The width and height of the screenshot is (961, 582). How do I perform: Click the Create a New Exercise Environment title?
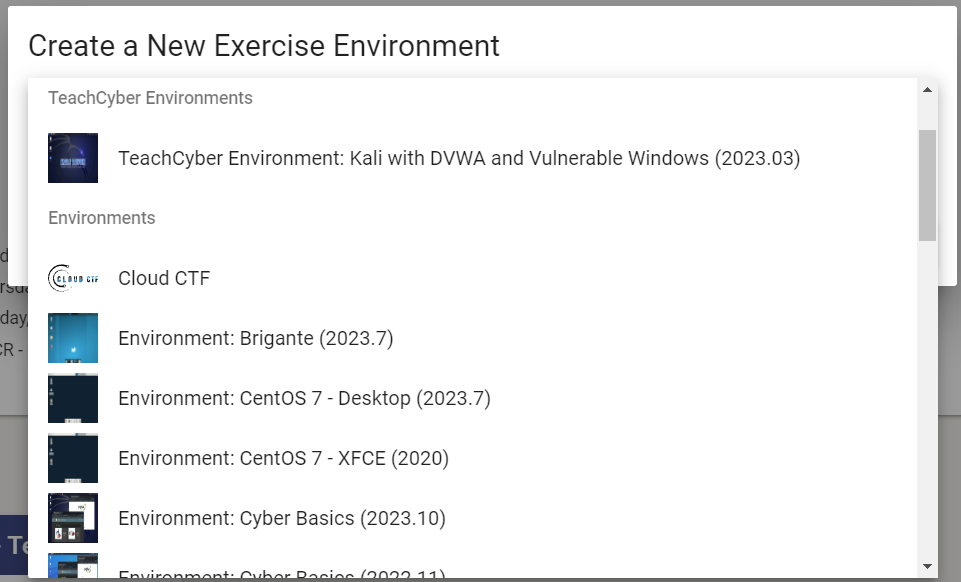pos(264,45)
